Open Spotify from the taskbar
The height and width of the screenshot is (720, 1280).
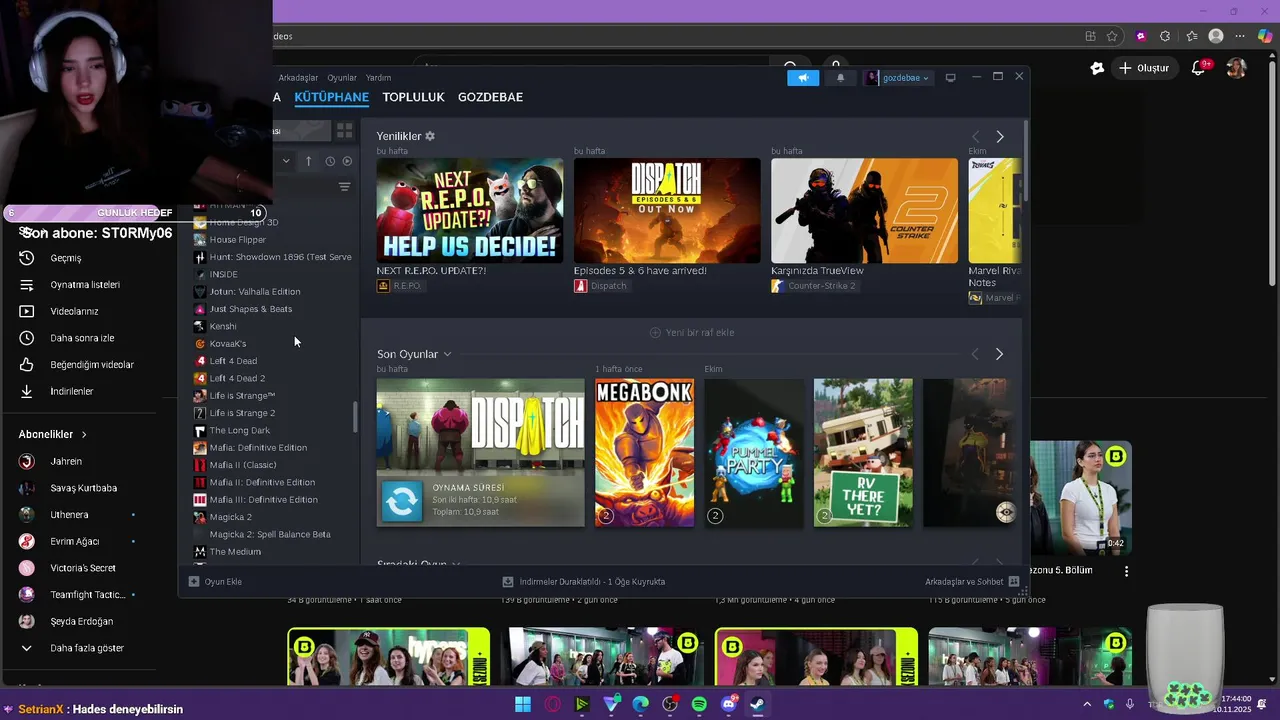click(x=699, y=704)
